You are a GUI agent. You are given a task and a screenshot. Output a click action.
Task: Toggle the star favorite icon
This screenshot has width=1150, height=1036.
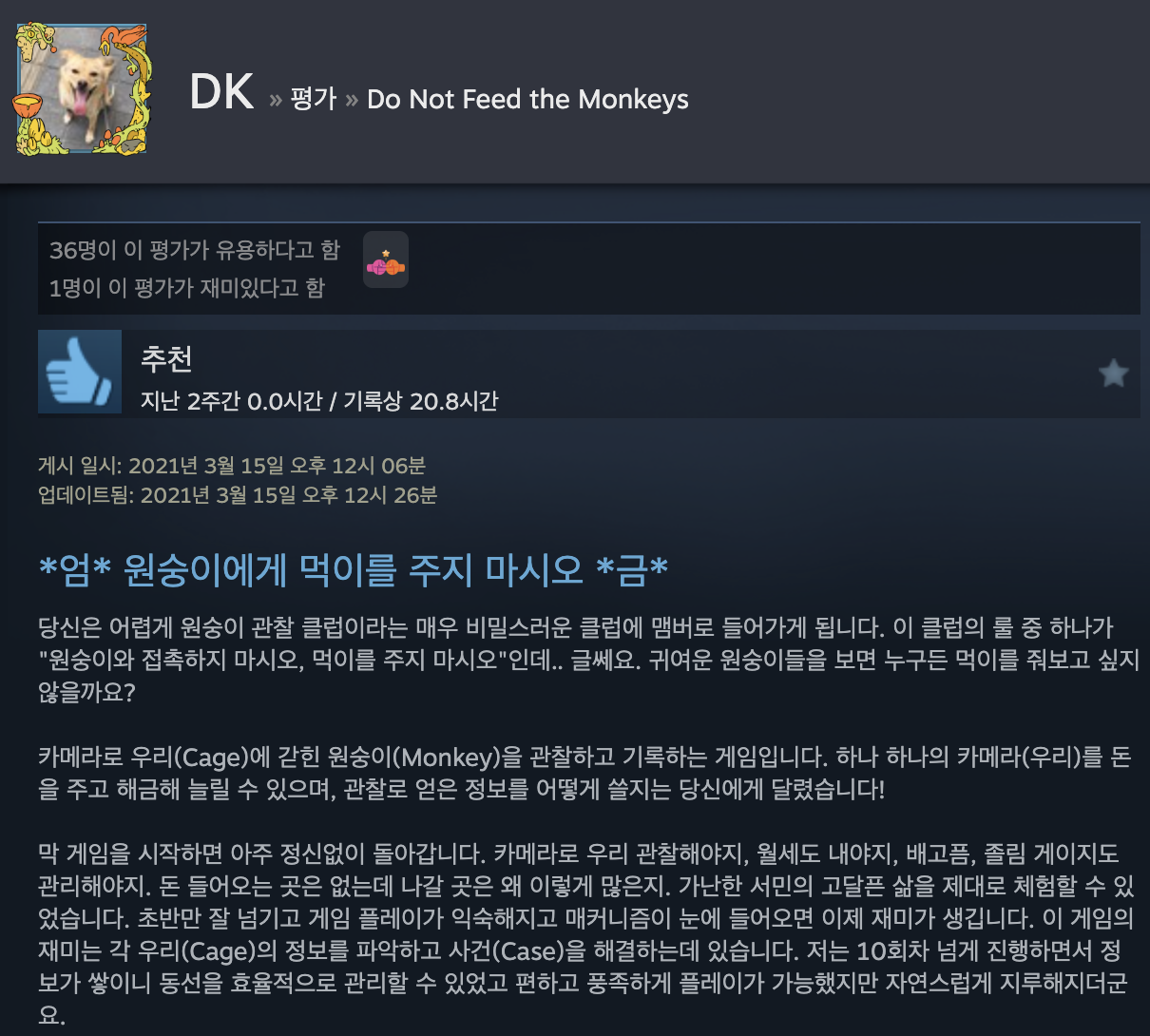point(1113,374)
